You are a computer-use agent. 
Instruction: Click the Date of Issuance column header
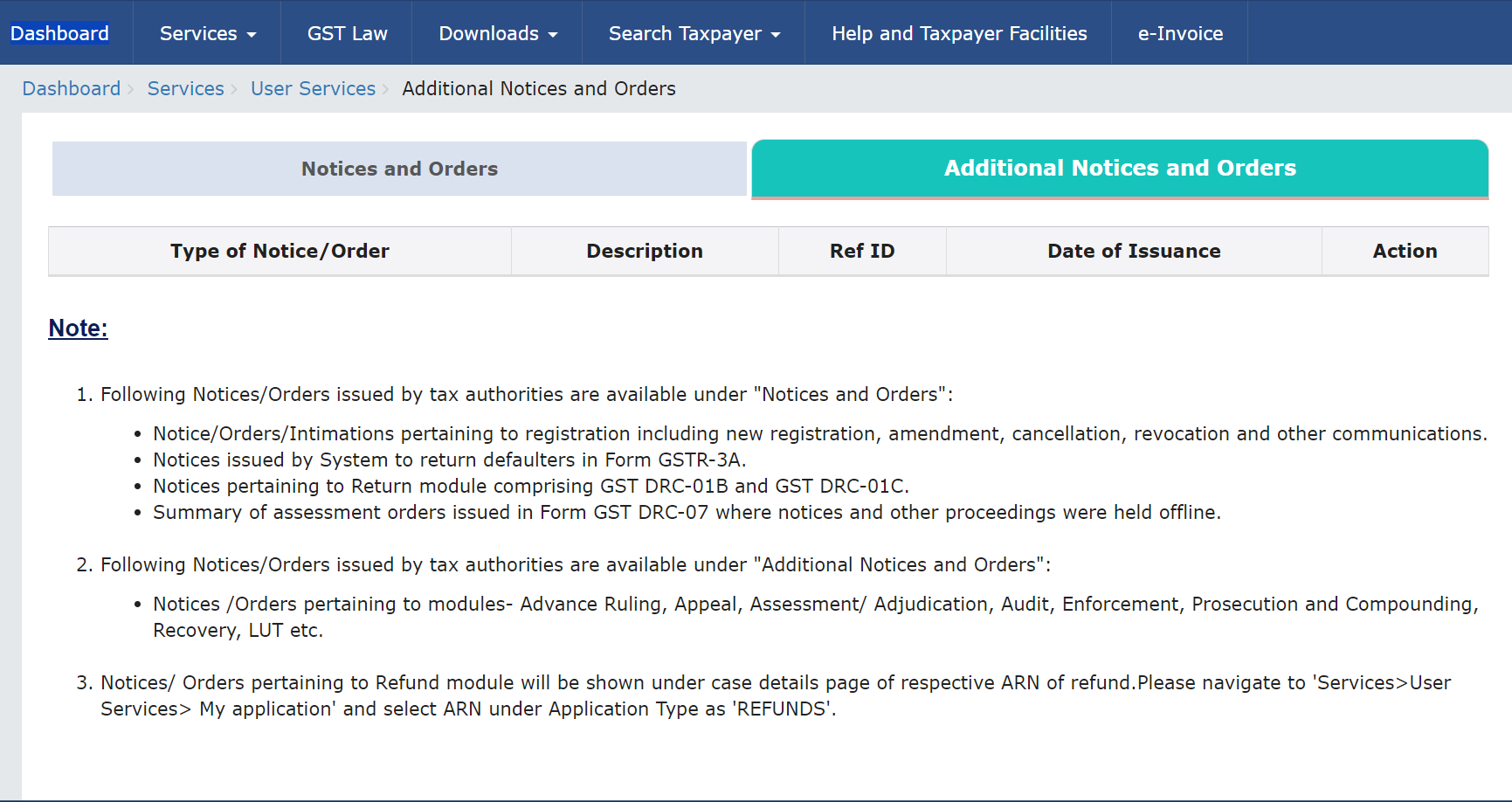pos(1133,251)
